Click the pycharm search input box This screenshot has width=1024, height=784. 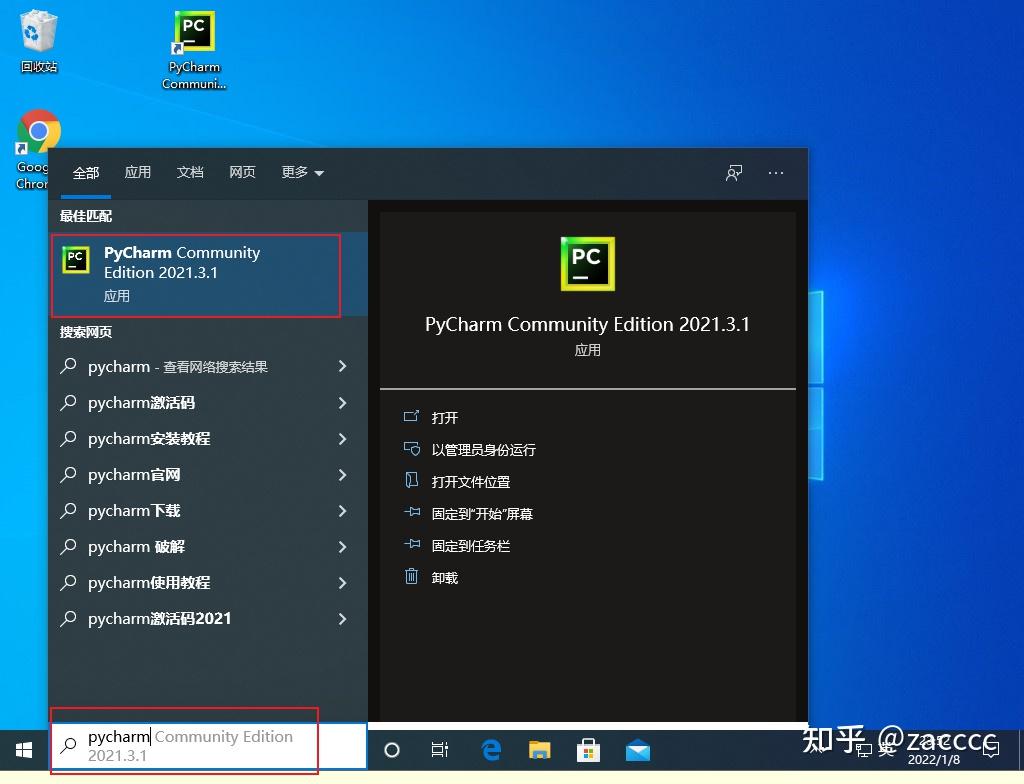pyautogui.click(x=209, y=745)
